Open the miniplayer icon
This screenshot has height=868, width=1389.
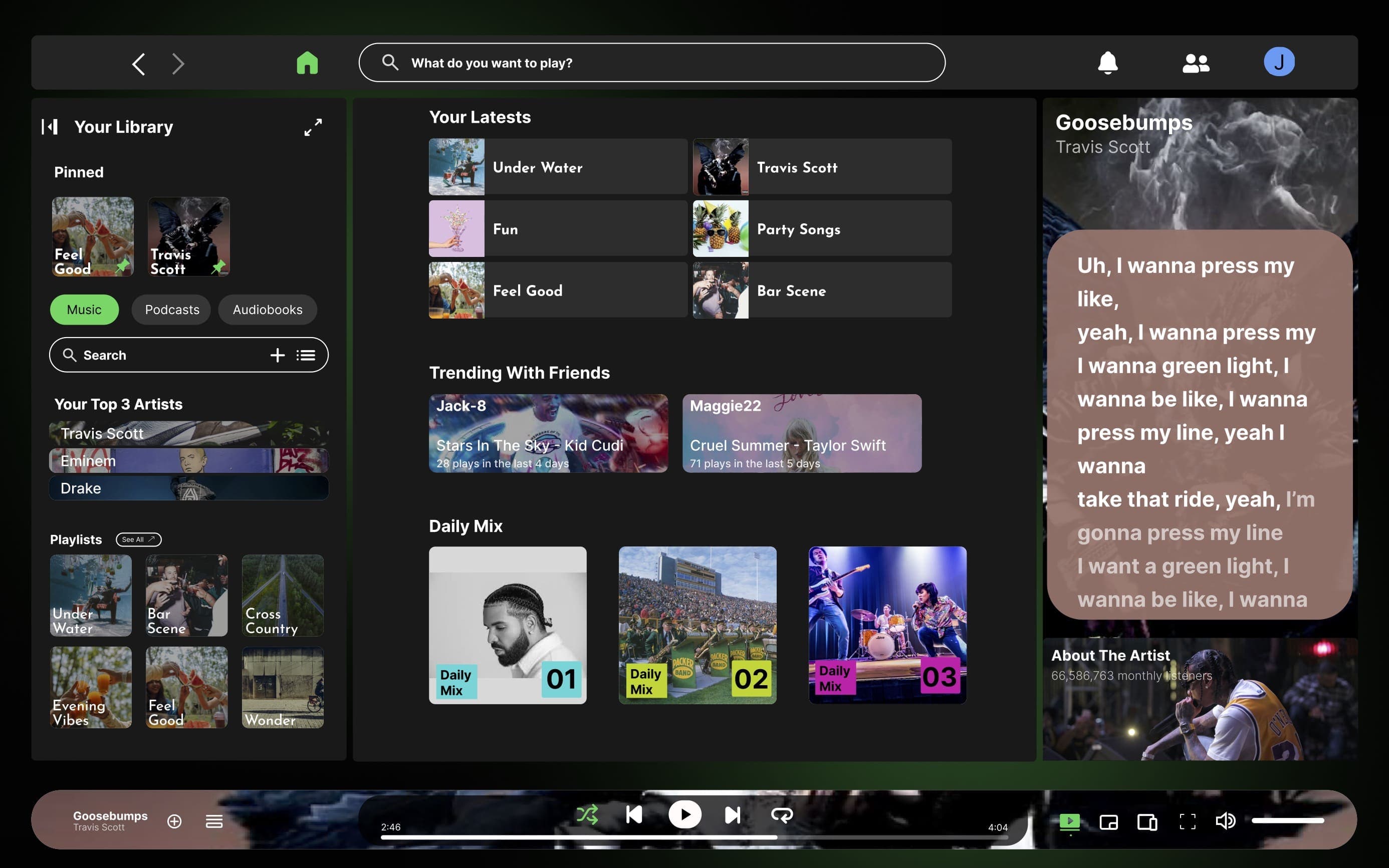pyautogui.click(x=1108, y=821)
